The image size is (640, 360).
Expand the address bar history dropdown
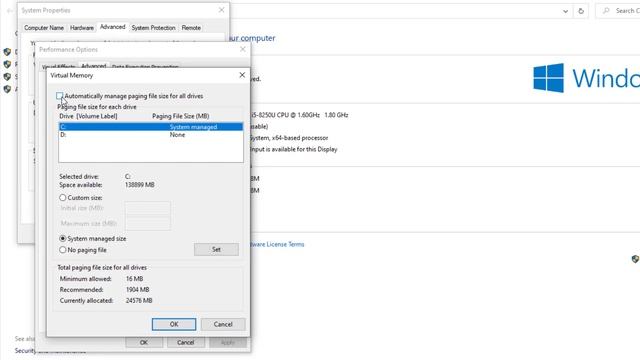pos(565,11)
